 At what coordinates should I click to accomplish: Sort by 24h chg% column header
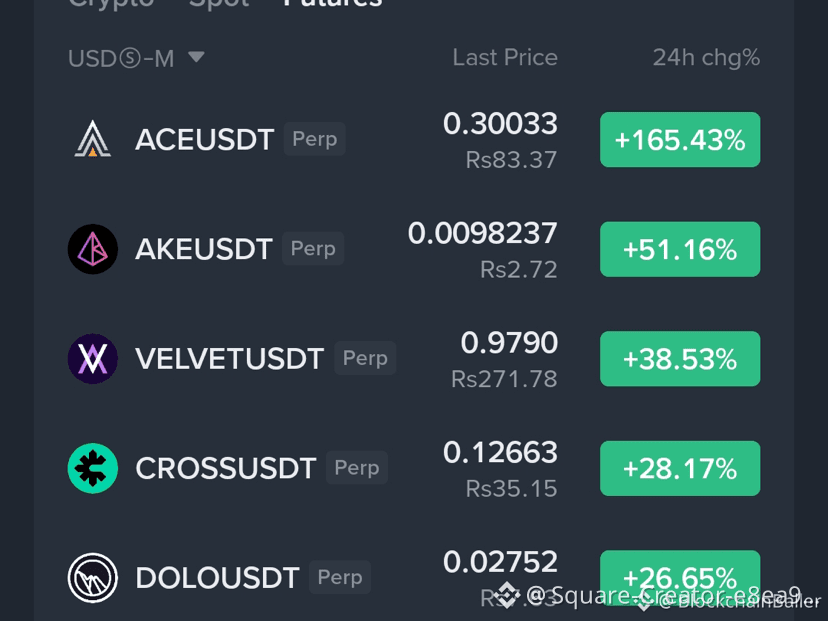[707, 58]
